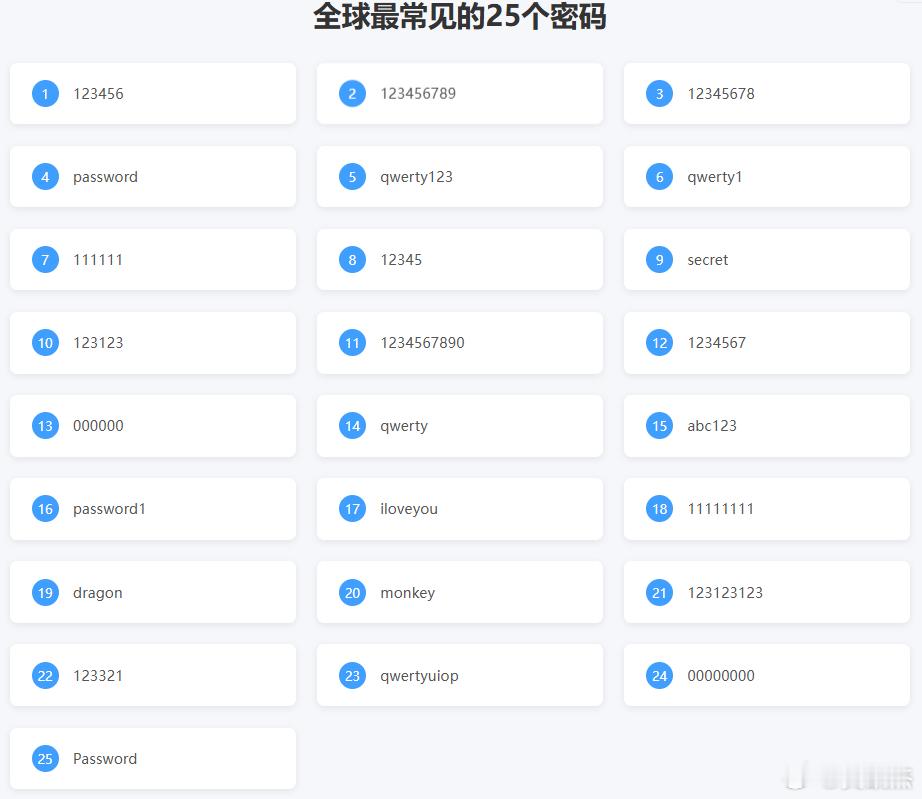Screen dimensions: 922x799
Task: Click the '123321' password card
Action: (153, 675)
